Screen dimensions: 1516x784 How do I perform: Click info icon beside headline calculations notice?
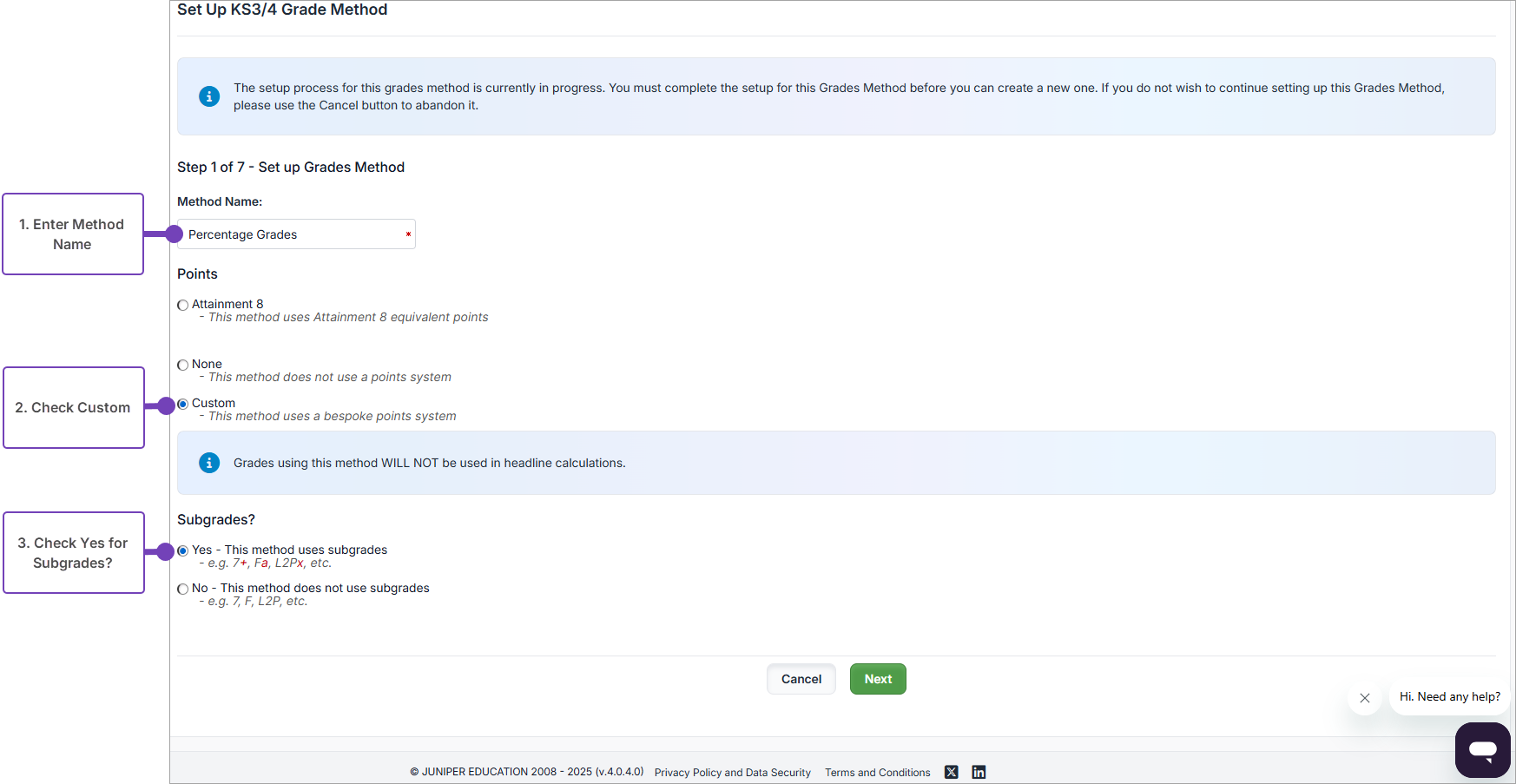(x=209, y=463)
